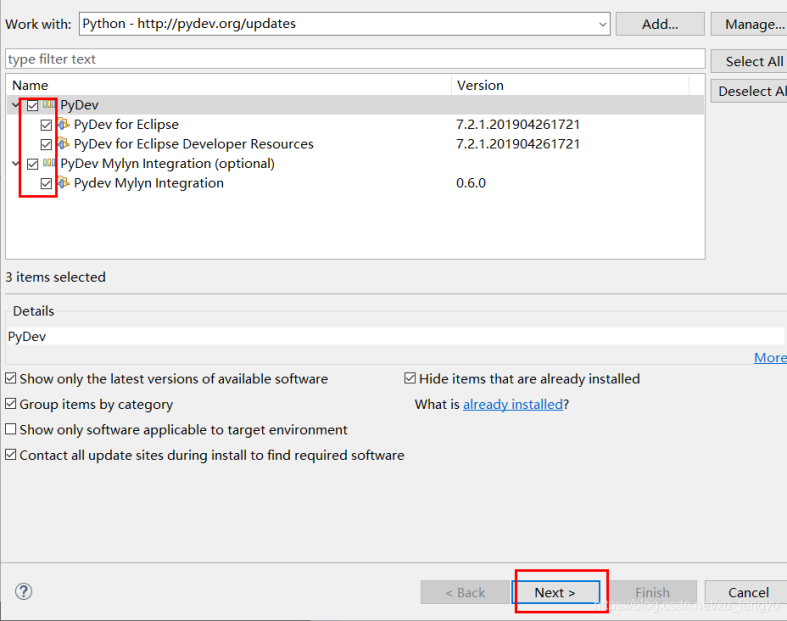Toggle Contact all update sites checkbox
The height and width of the screenshot is (621, 787).
pyautogui.click(x=11, y=455)
